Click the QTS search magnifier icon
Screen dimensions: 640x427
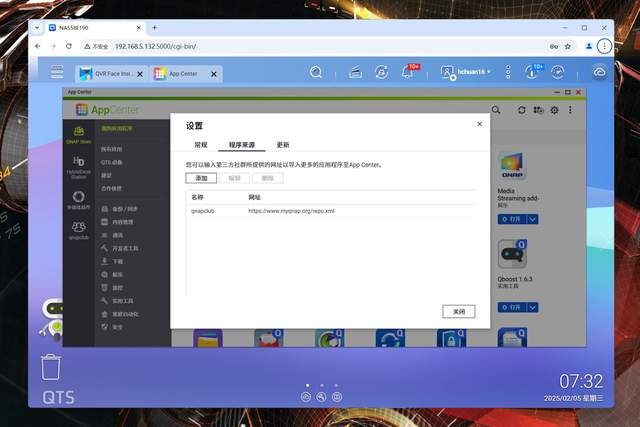pos(316,73)
